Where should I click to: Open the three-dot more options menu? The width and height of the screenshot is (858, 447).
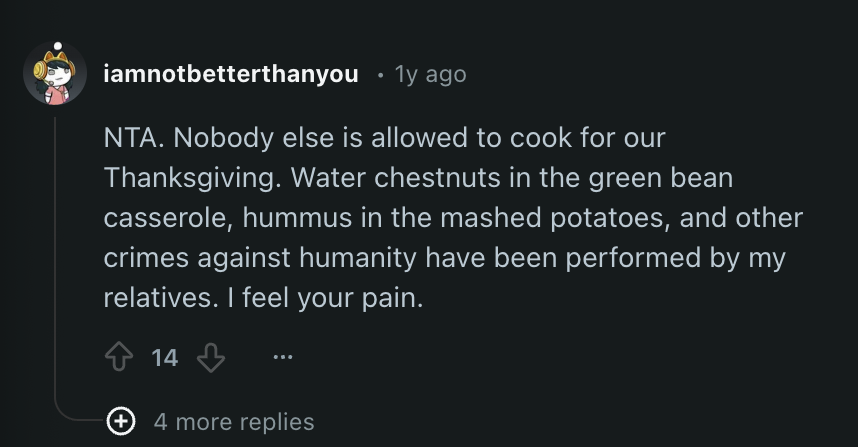(283, 357)
